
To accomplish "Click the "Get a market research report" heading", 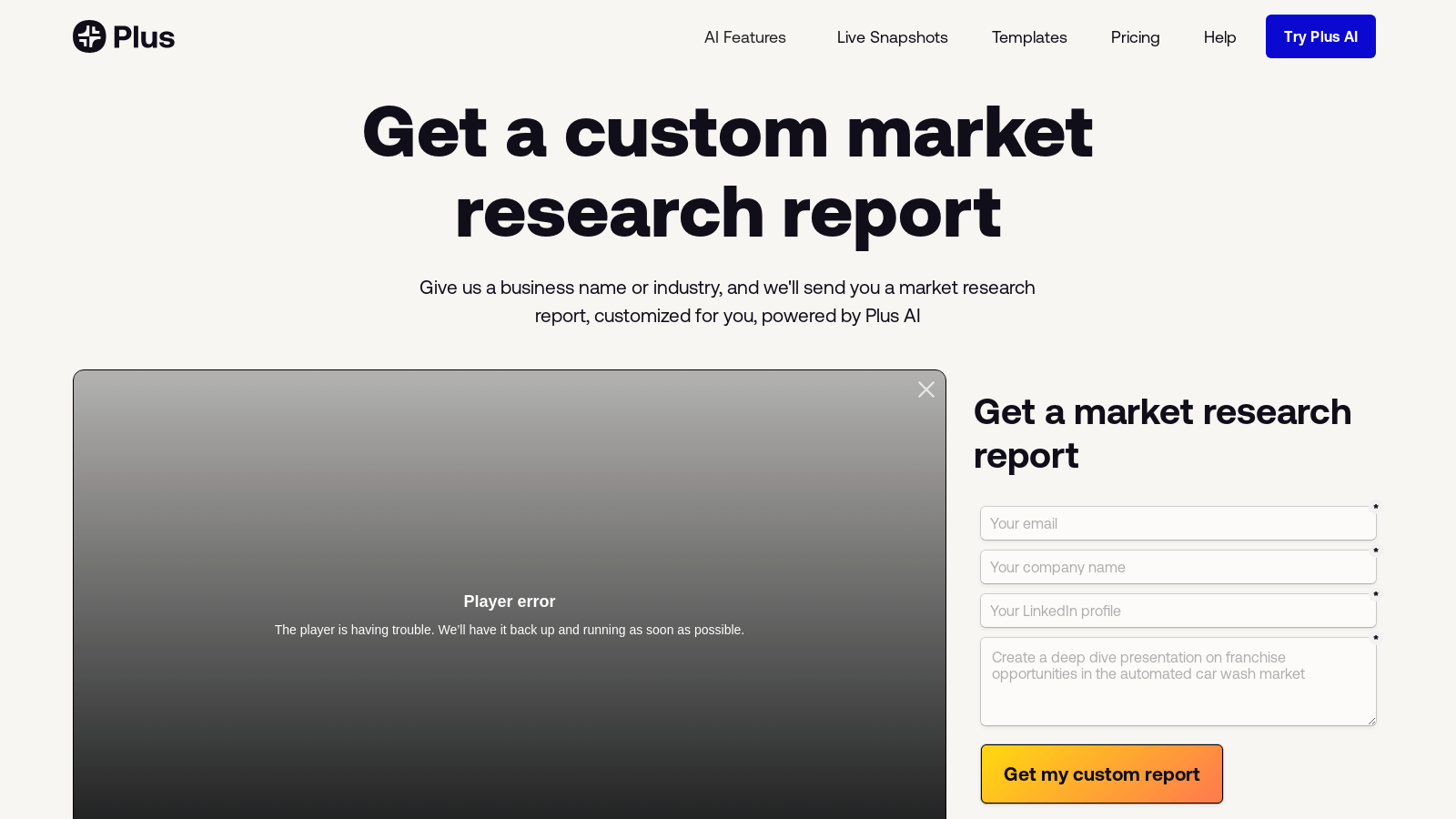I will (1162, 434).
